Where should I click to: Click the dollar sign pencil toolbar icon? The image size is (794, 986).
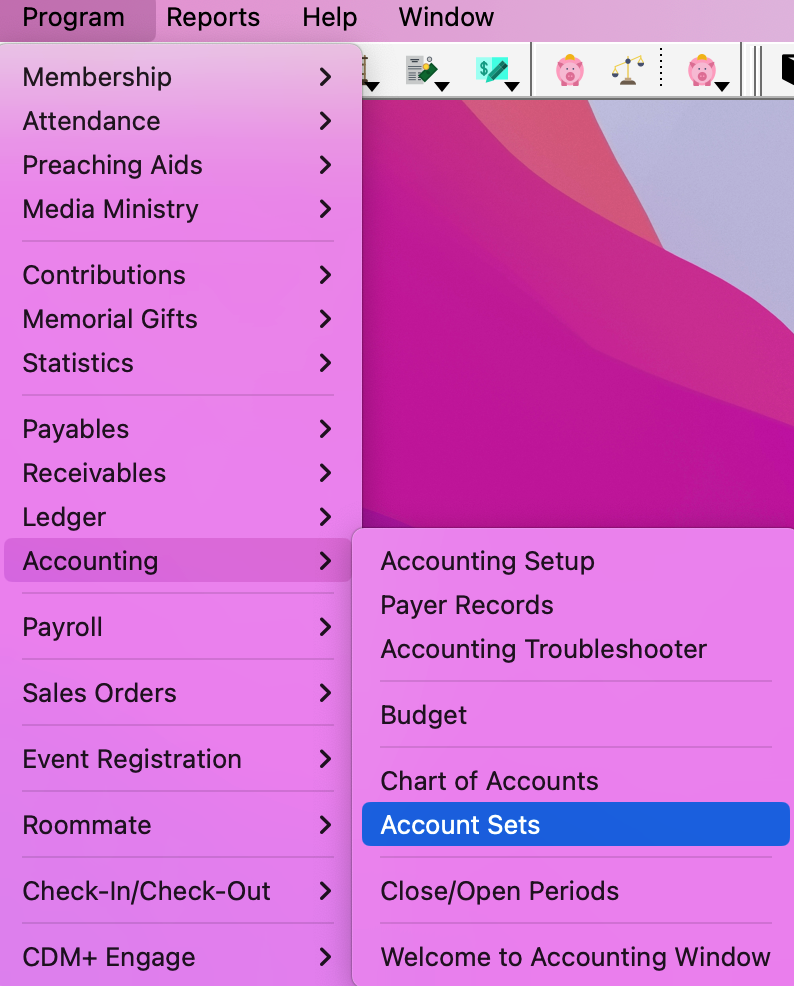491,70
